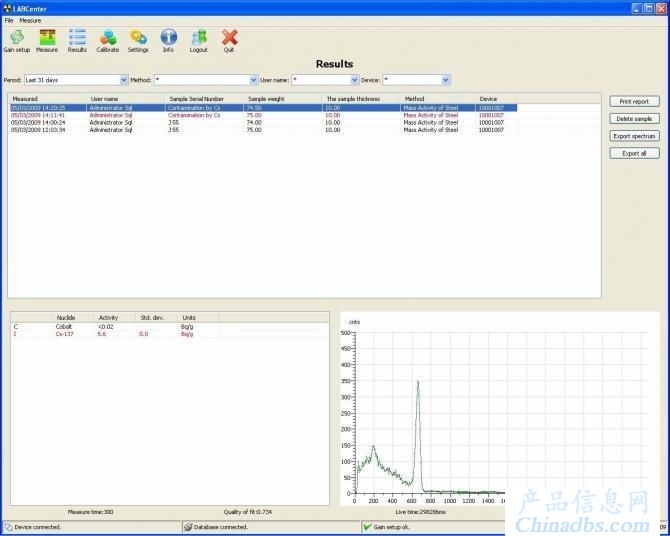Image resolution: width=670 pixels, height=536 pixels.
Task: Select the result measured at 14:00:24
Action: pos(263,122)
